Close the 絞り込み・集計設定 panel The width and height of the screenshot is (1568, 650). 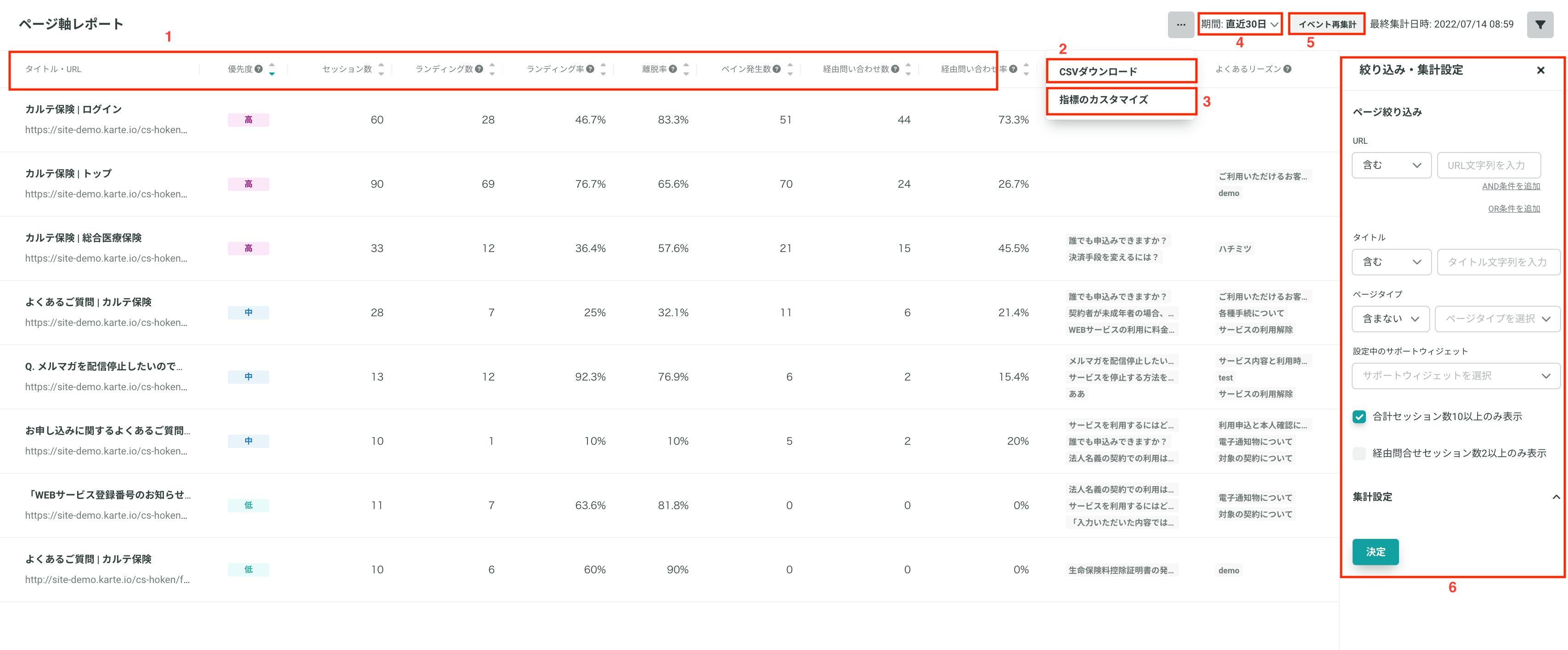pyautogui.click(x=1540, y=70)
